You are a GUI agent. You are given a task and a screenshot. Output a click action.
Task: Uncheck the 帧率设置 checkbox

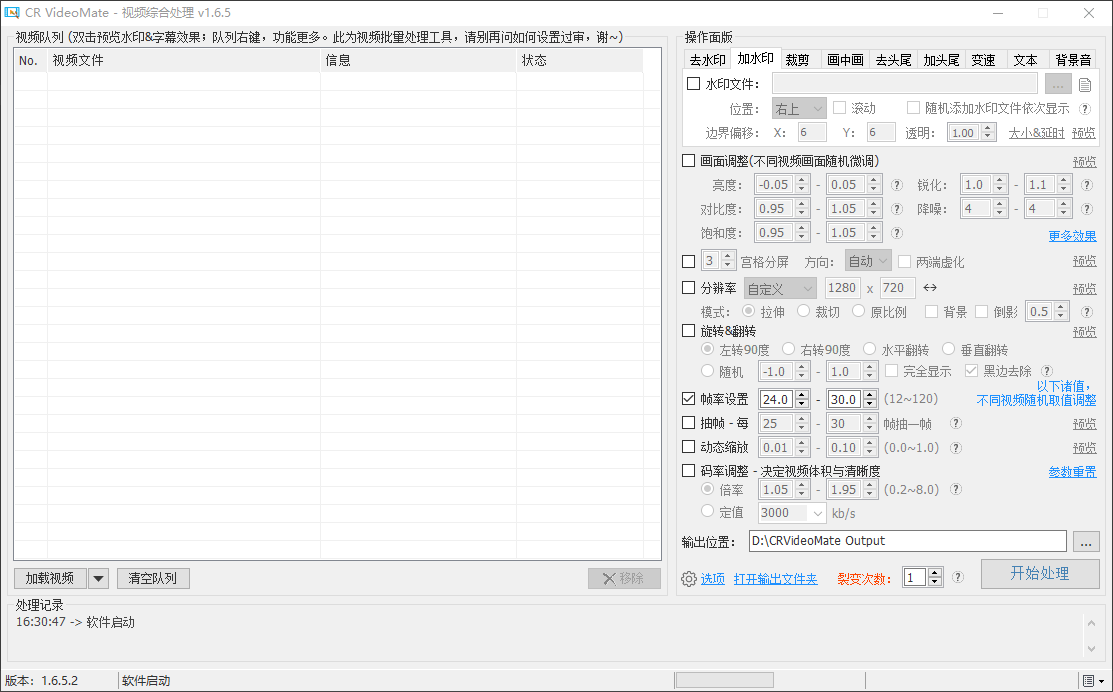688,399
